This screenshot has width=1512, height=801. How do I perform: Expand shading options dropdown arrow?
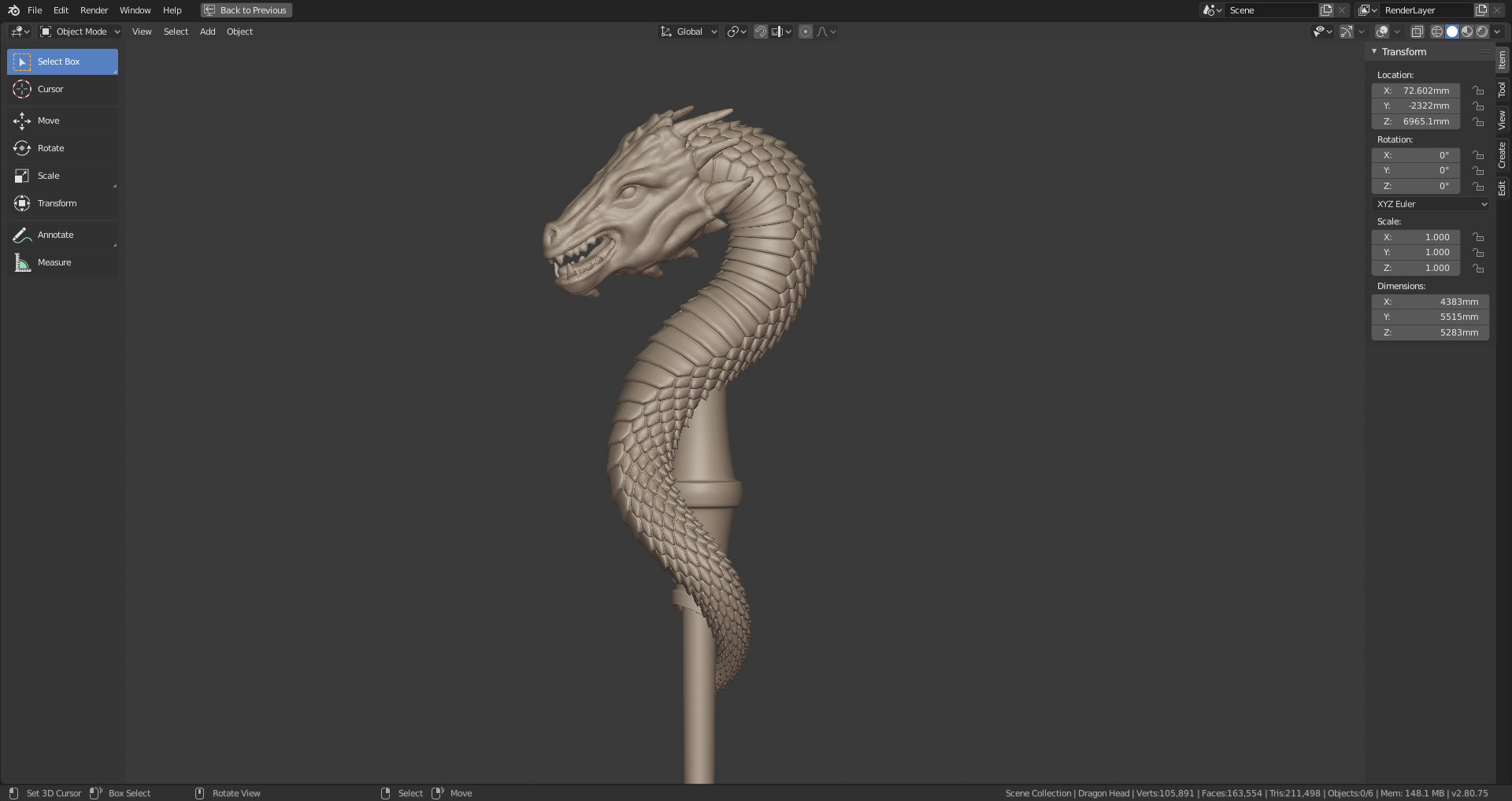click(1497, 32)
